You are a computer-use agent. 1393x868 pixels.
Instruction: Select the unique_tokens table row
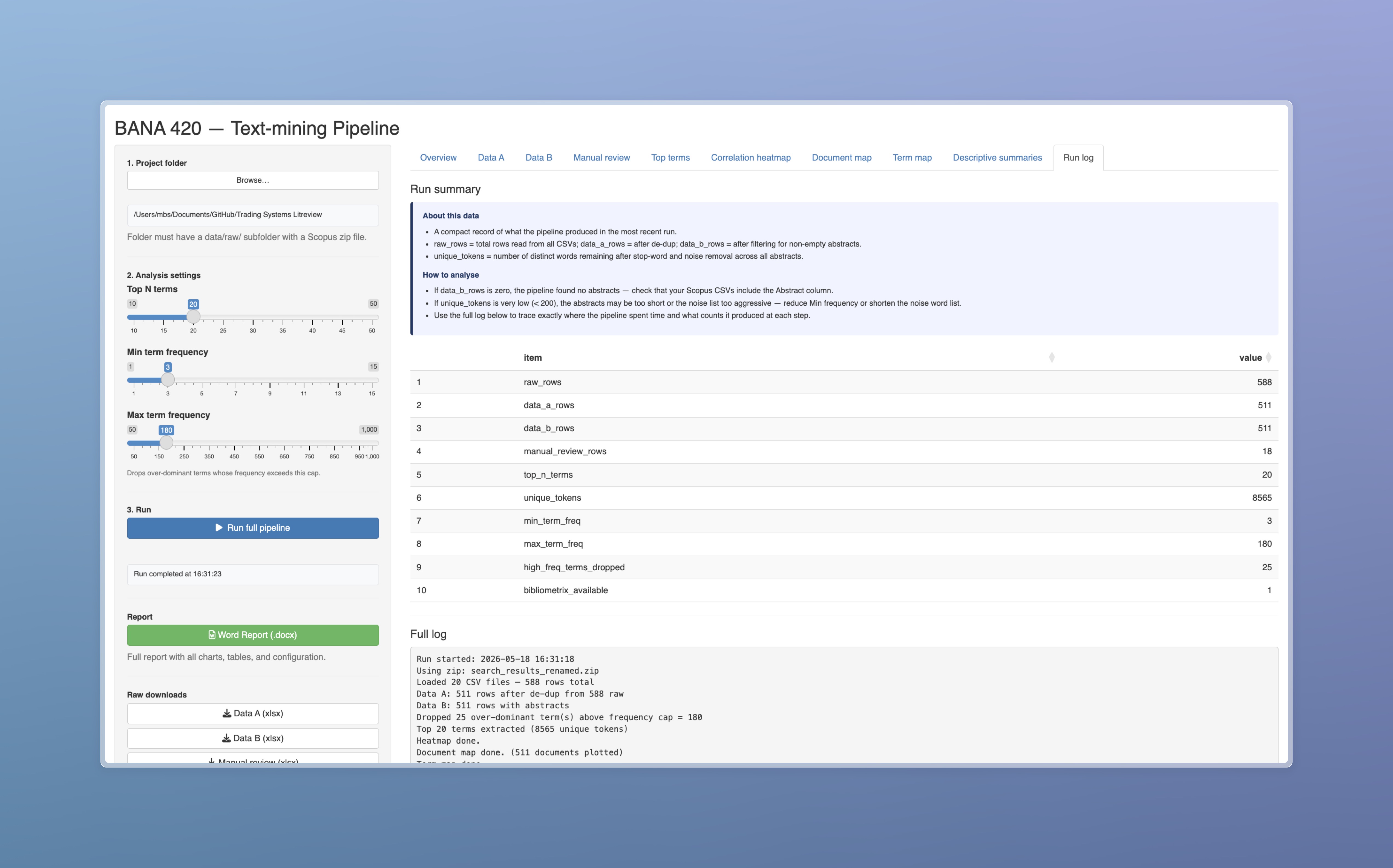[844, 498]
